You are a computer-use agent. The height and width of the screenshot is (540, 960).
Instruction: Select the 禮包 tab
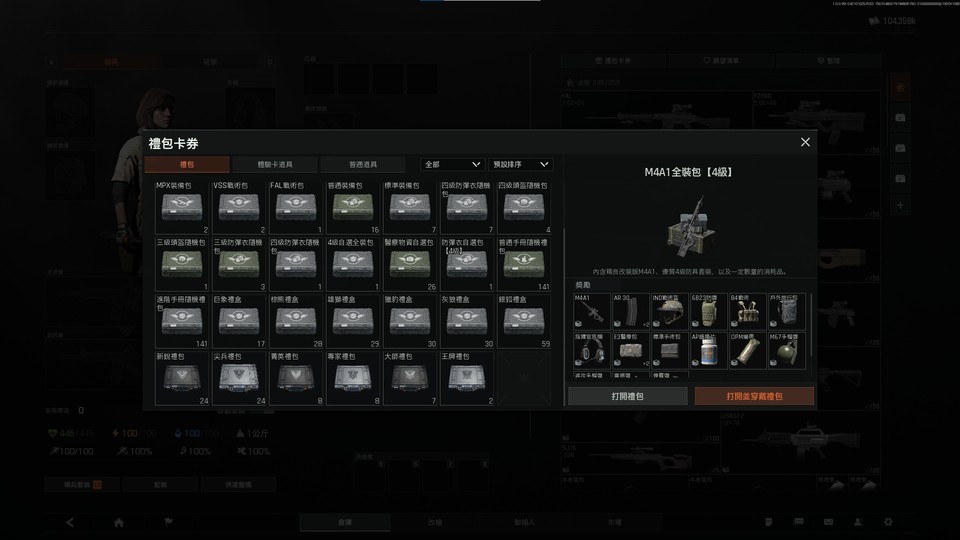click(187, 164)
